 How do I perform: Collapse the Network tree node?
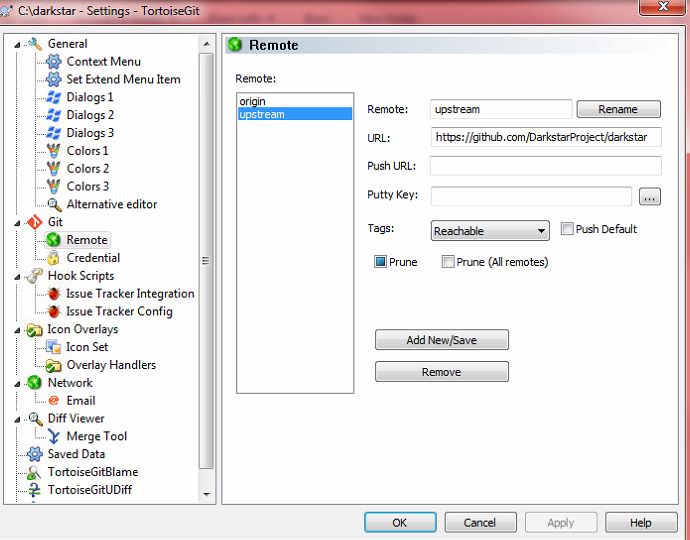point(17,384)
